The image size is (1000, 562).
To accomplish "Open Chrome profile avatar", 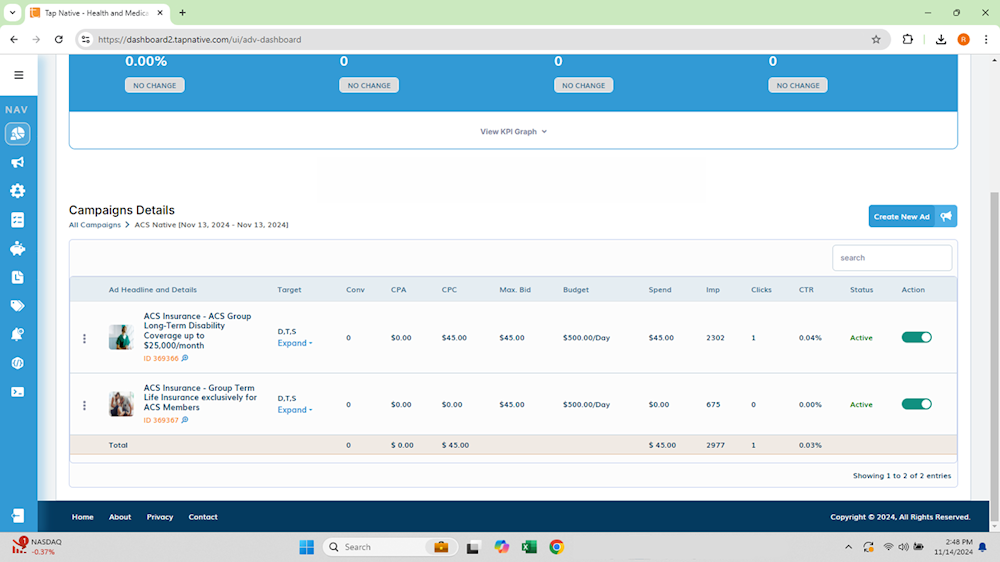I will pos(964,40).
